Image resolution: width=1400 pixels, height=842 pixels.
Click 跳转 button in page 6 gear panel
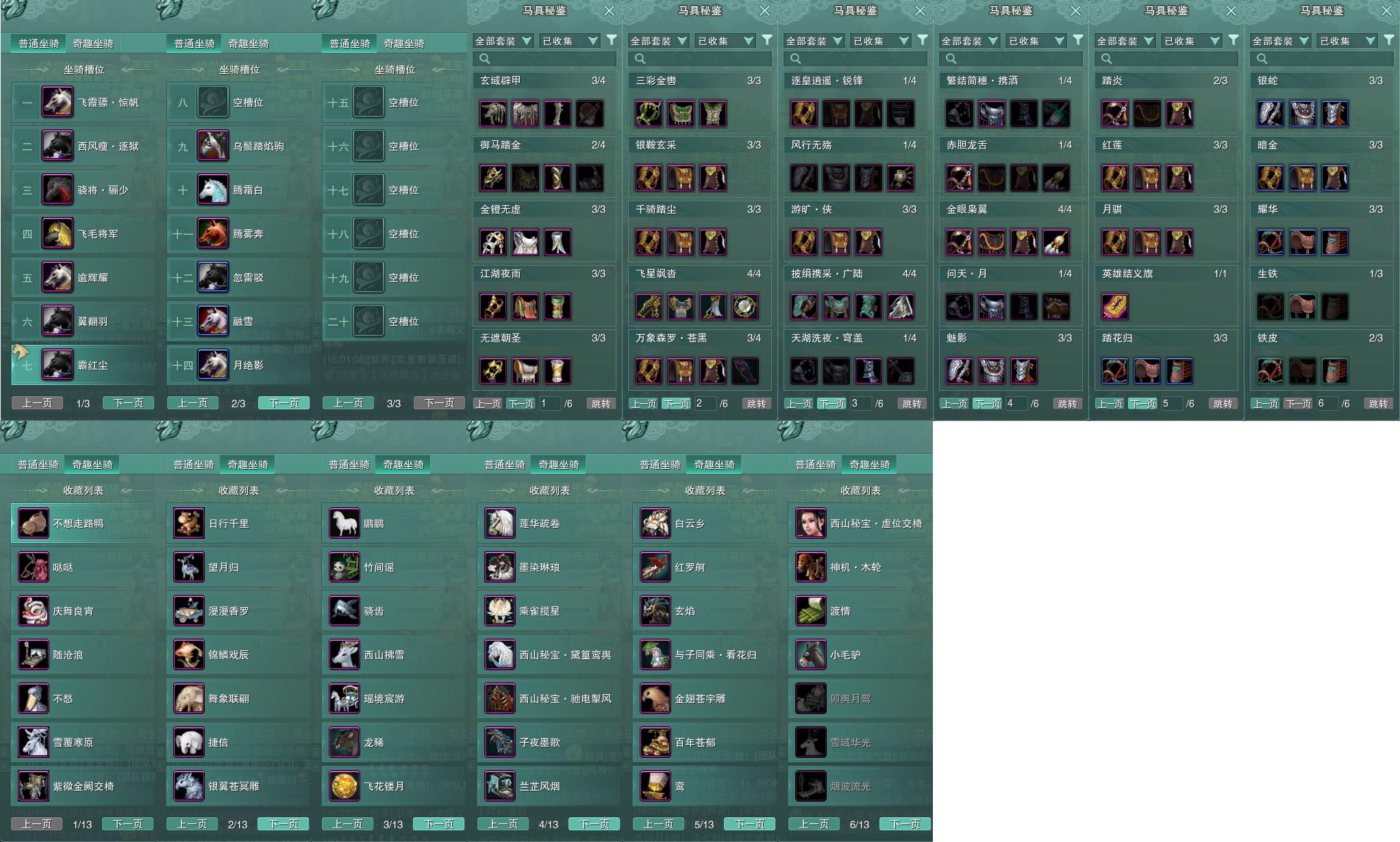click(x=1378, y=403)
